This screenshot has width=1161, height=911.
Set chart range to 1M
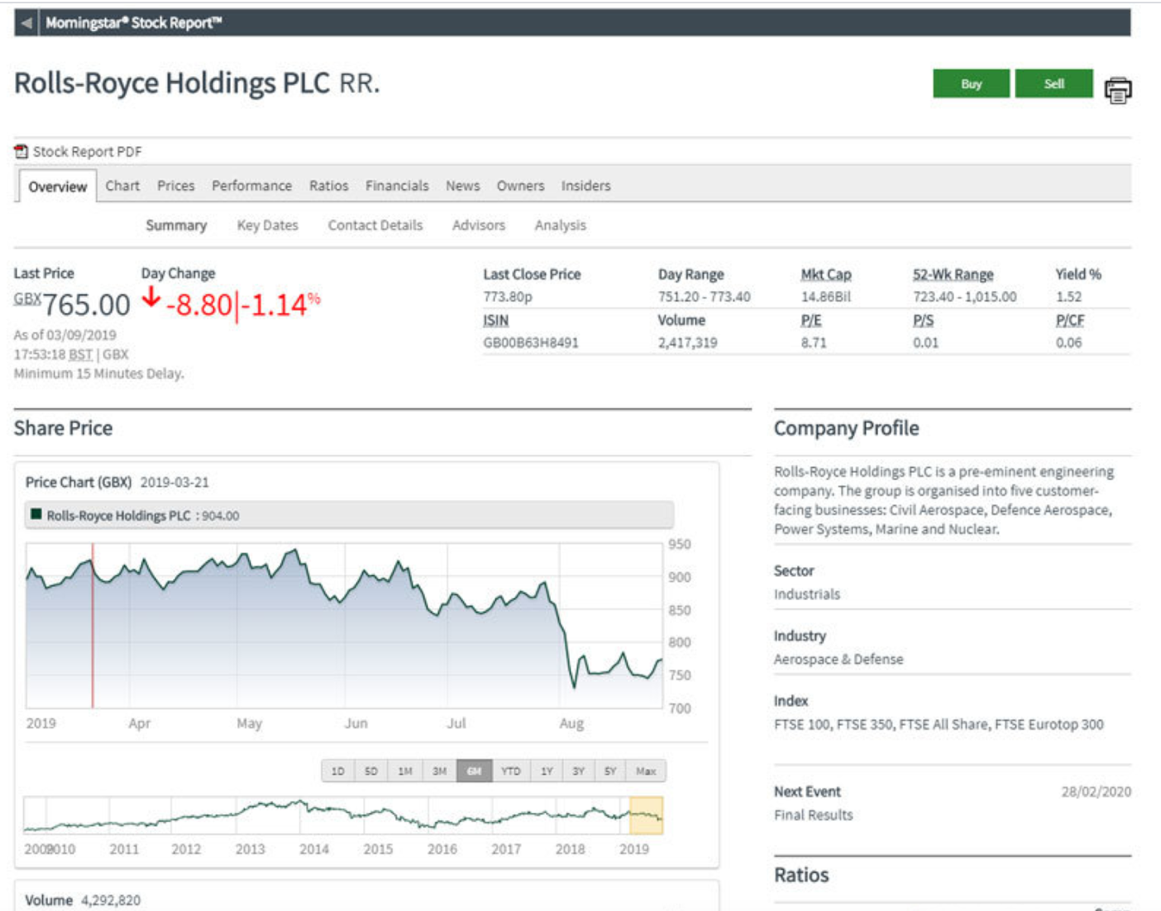[405, 771]
